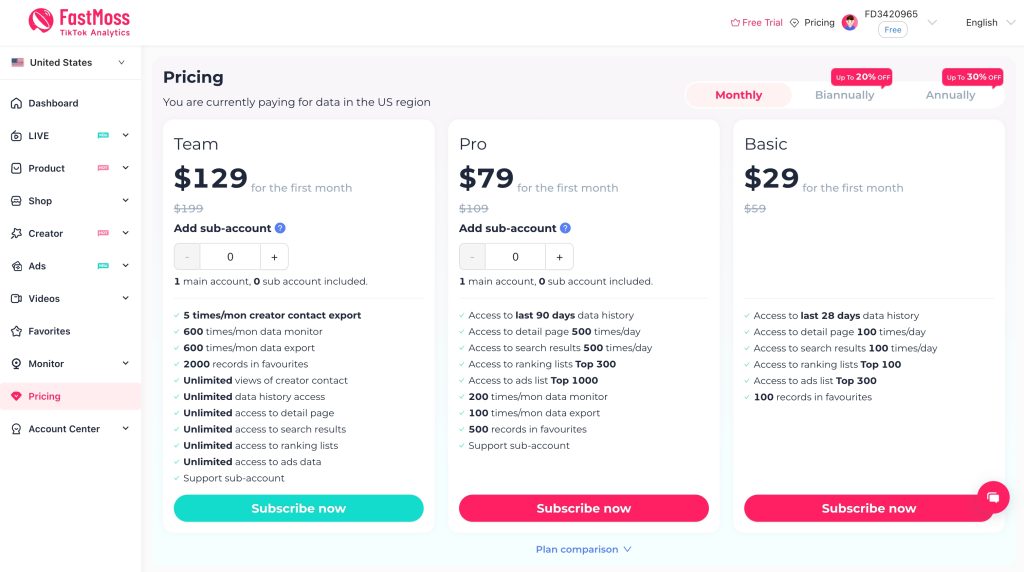This screenshot has width=1024, height=572.
Task: Open the floating chat support icon
Action: click(992, 496)
